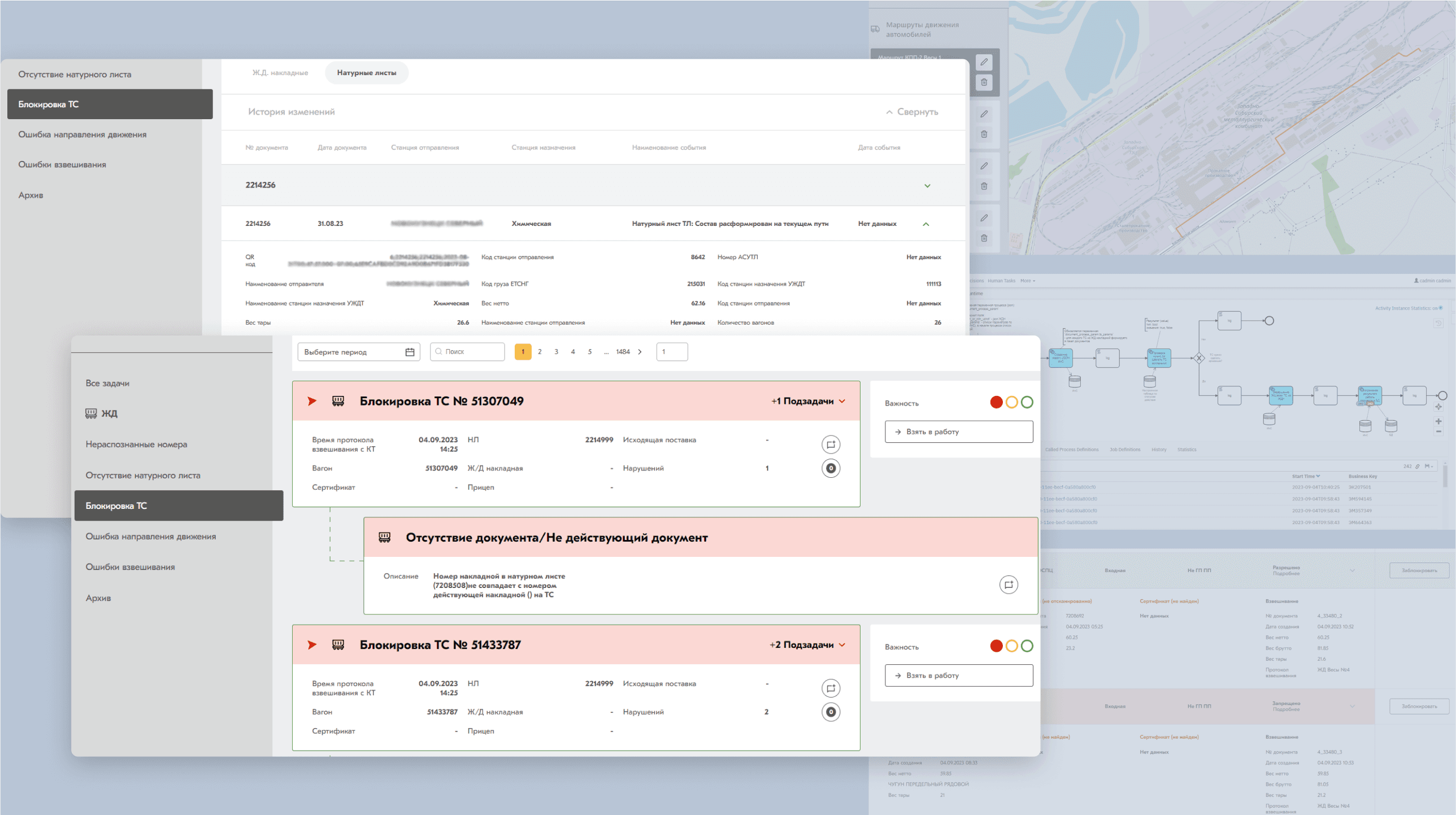Click the red flag arrow on Блокировка 51307049
1456x815 pixels.
click(x=312, y=401)
